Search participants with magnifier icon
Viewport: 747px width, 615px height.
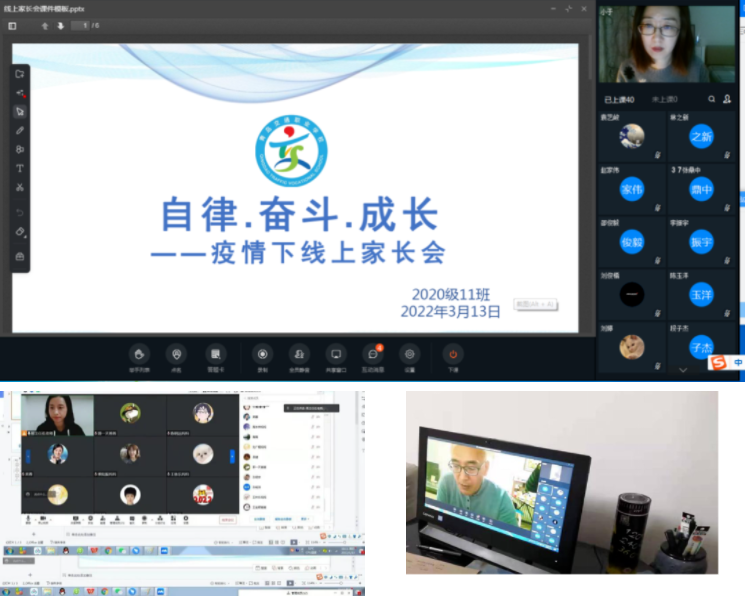pyautogui.click(x=711, y=99)
